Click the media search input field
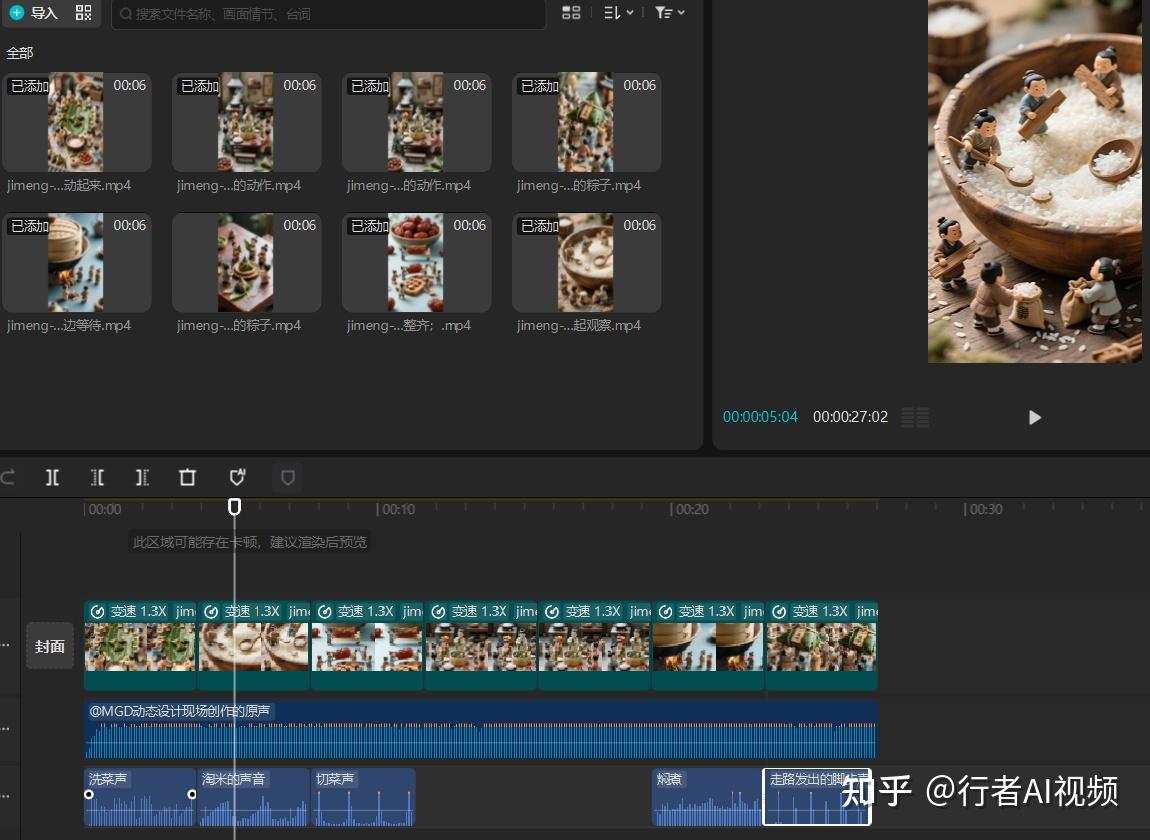Image resolution: width=1150 pixels, height=840 pixels. tap(330, 14)
